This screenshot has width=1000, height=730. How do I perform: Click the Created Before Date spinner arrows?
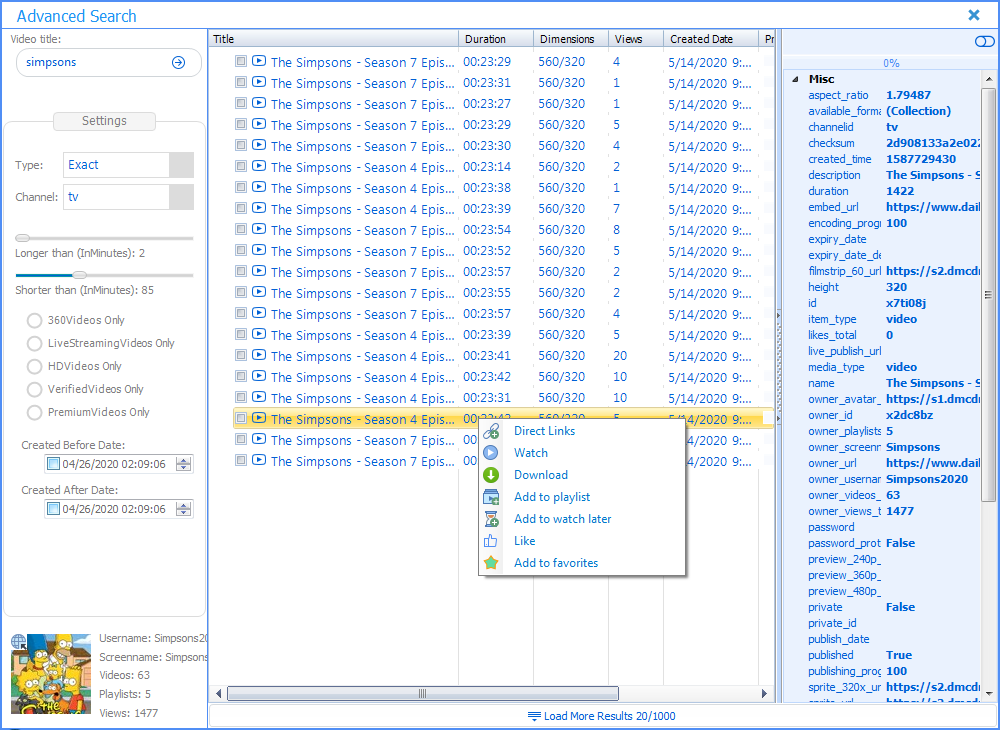(x=184, y=464)
